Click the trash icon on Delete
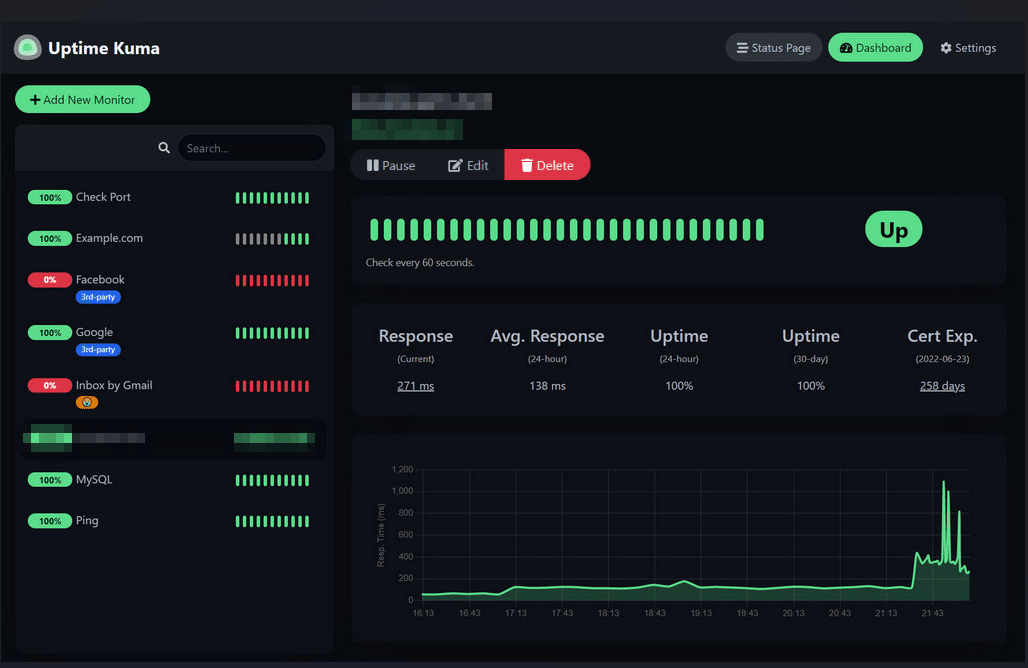This screenshot has height=668, width=1028. (526, 165)
